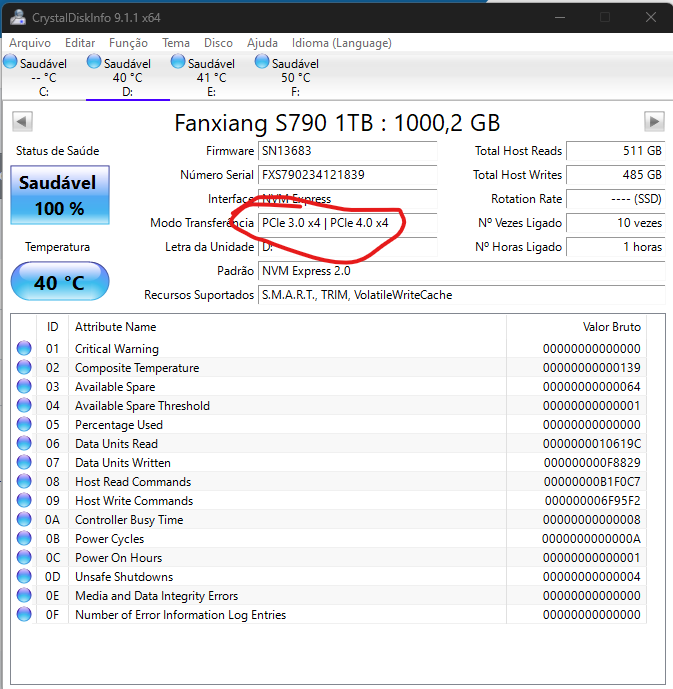The image size is (673, 689).
Task: Select drive E: health status orb
Action: pyautogui.click(x=177, y=61)
